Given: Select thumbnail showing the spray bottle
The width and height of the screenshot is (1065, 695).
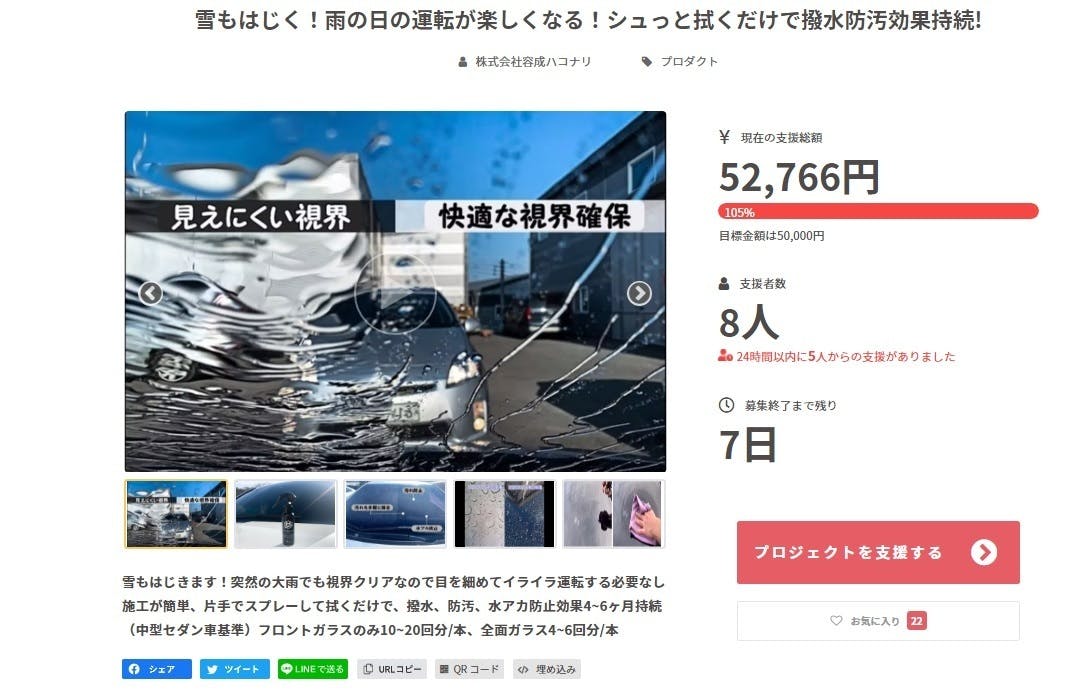Looking at the screenshot, I should tap(285, 514).
